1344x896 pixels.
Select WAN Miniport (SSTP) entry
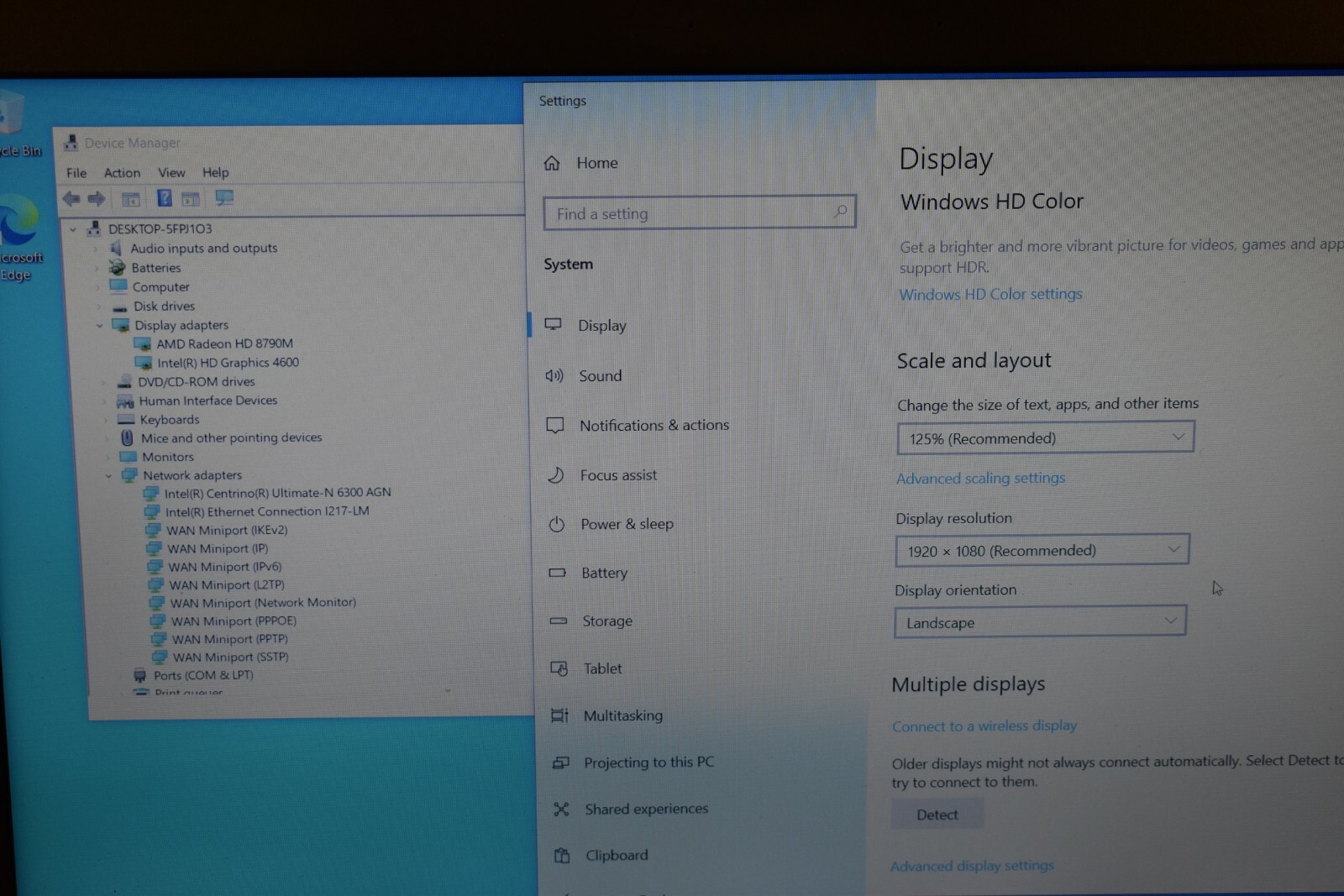pyautogui.click(x=230, y=658)
